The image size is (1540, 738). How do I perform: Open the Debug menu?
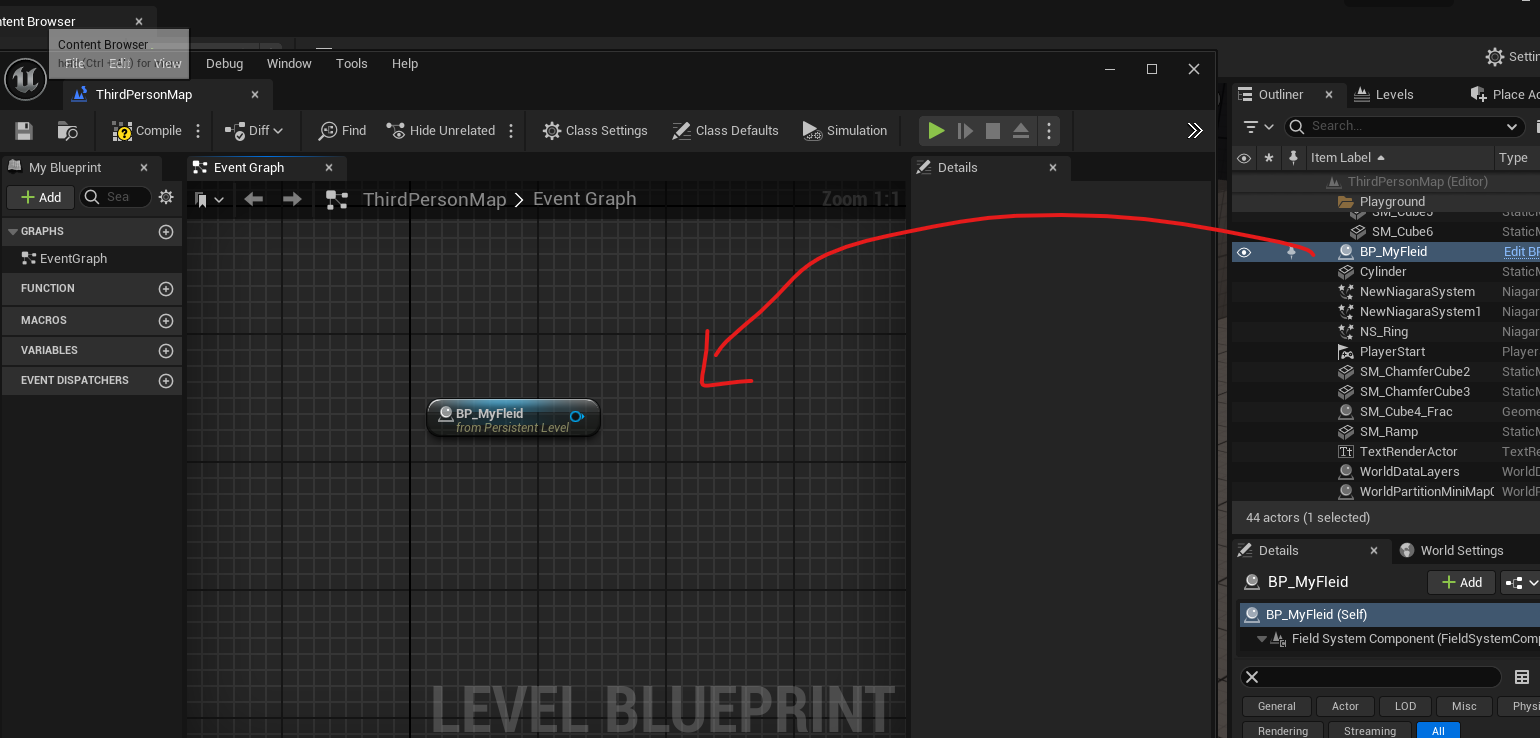click(x=224, y=64)
